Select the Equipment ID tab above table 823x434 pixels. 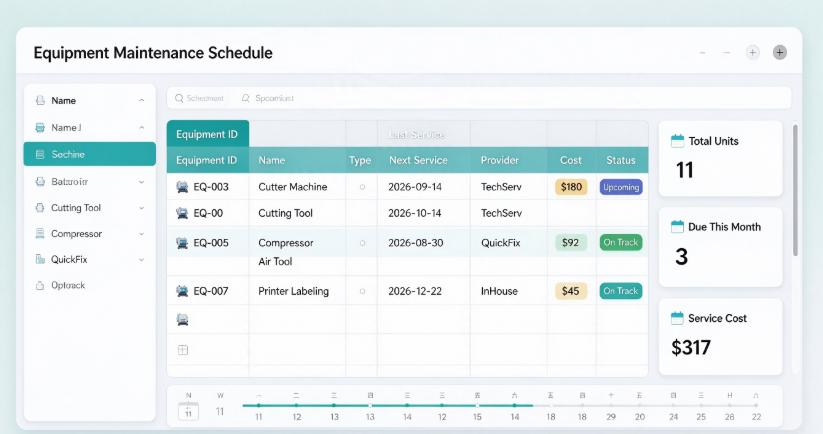point(207,134)
